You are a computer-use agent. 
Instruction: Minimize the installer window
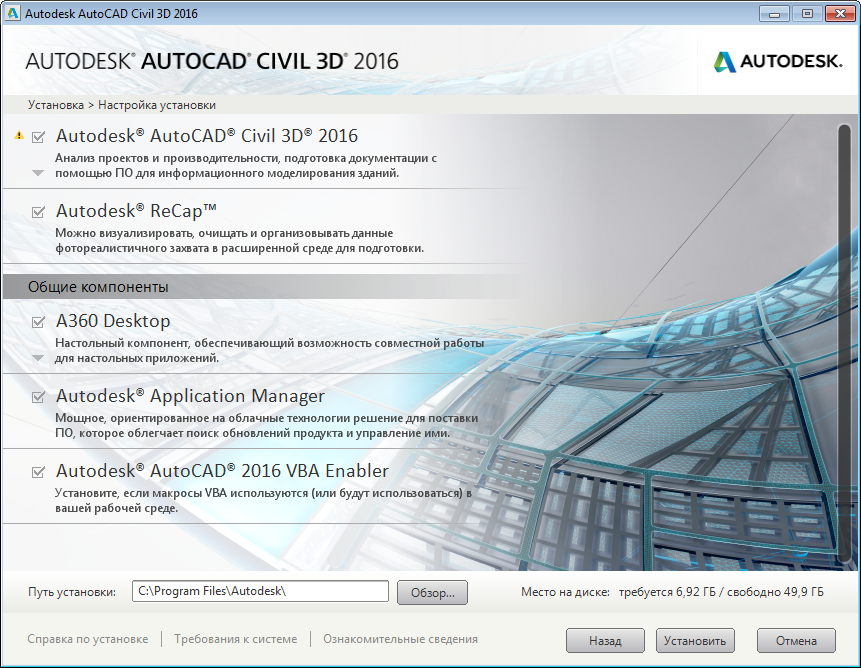click(775, 14)
